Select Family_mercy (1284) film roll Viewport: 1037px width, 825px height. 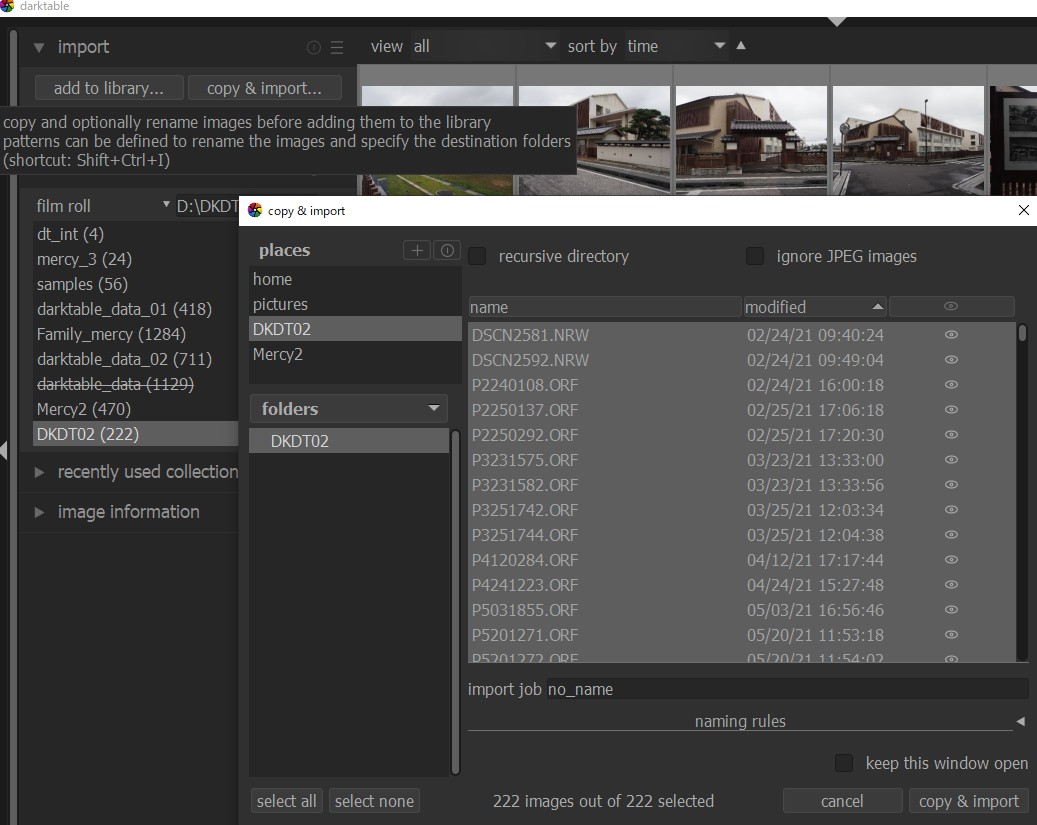pos(136,334)
